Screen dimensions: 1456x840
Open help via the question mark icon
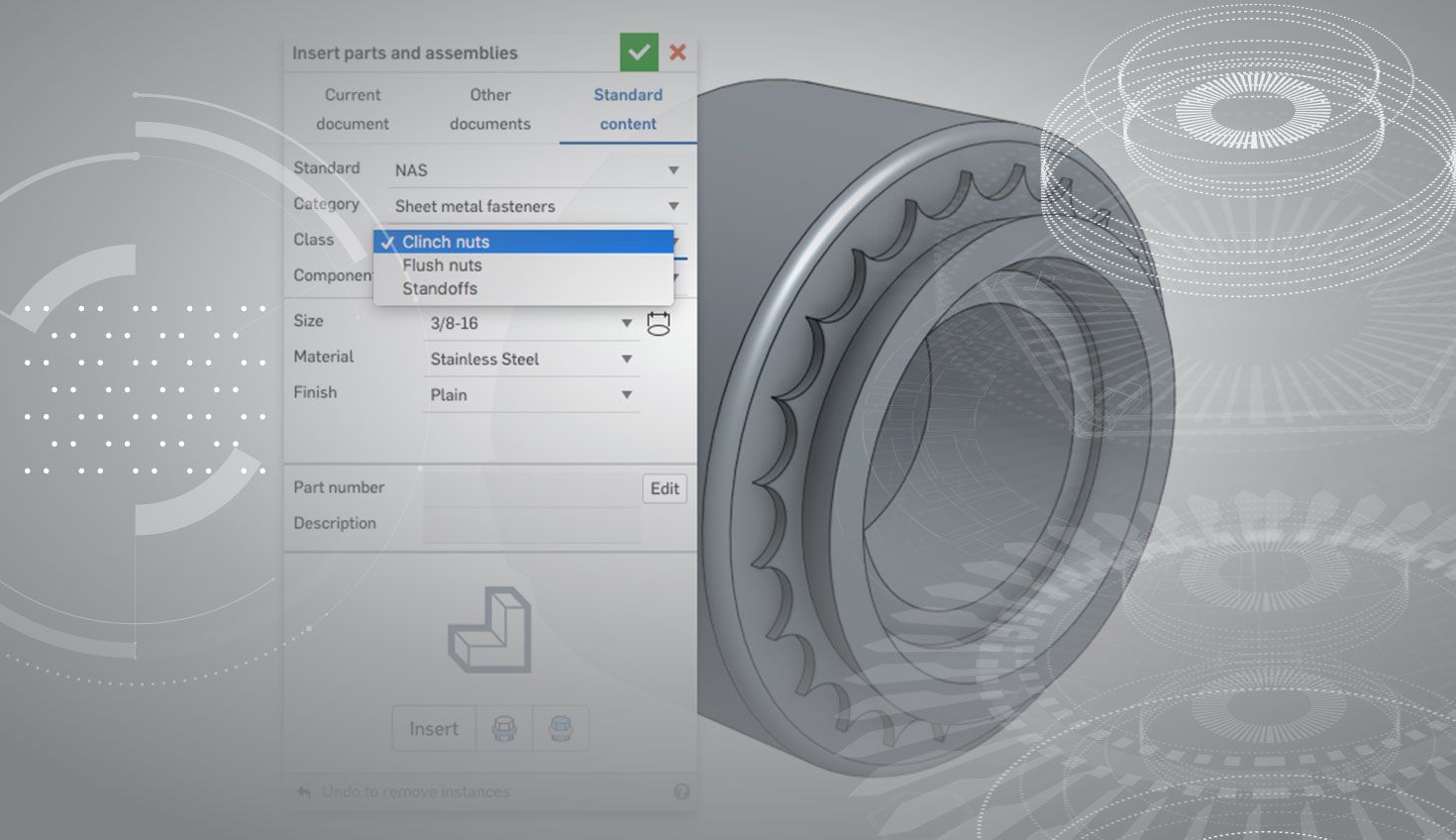681,791
